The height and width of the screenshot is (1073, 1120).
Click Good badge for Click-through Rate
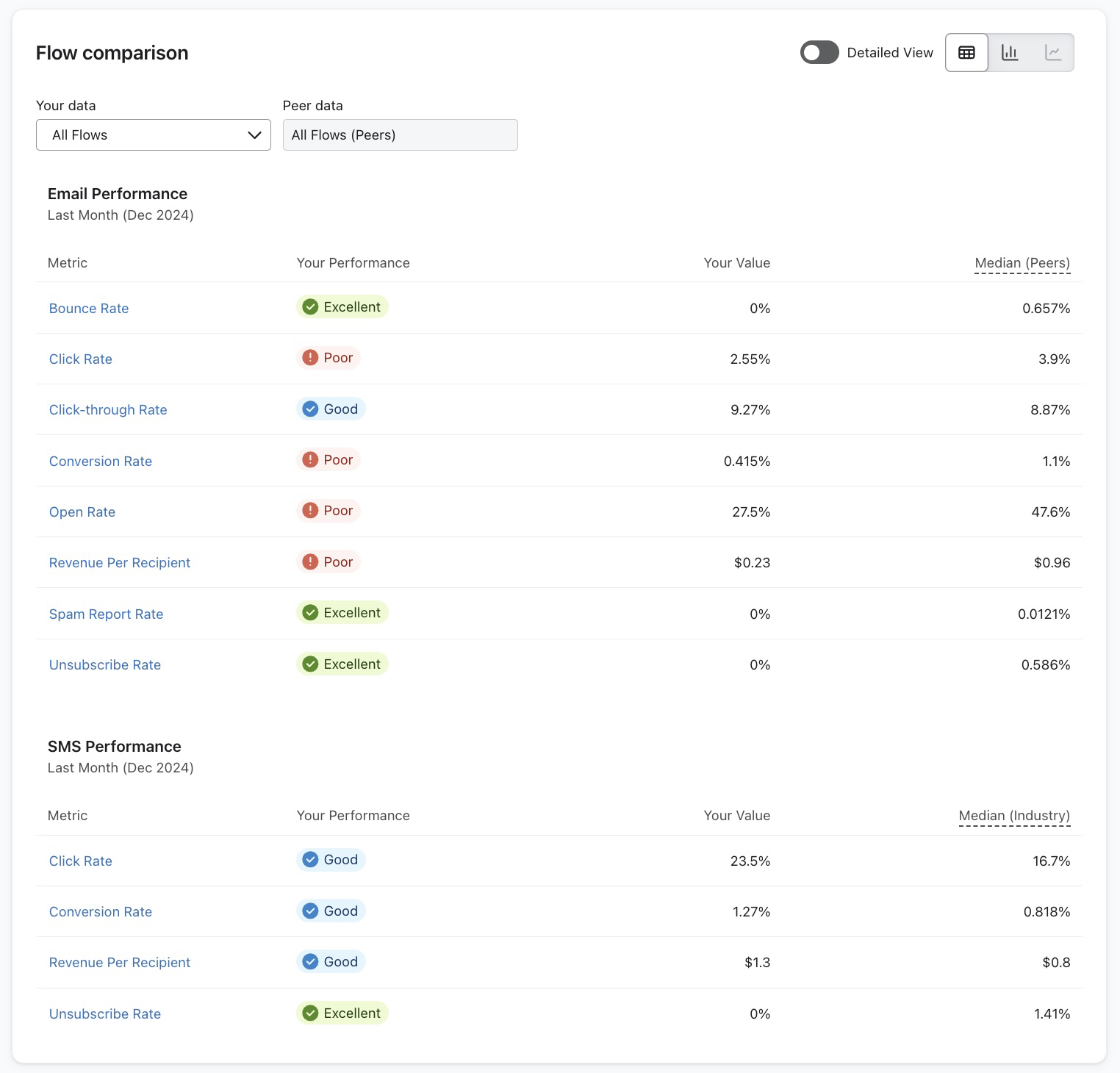pyautogui.click(x=331, y=409)
